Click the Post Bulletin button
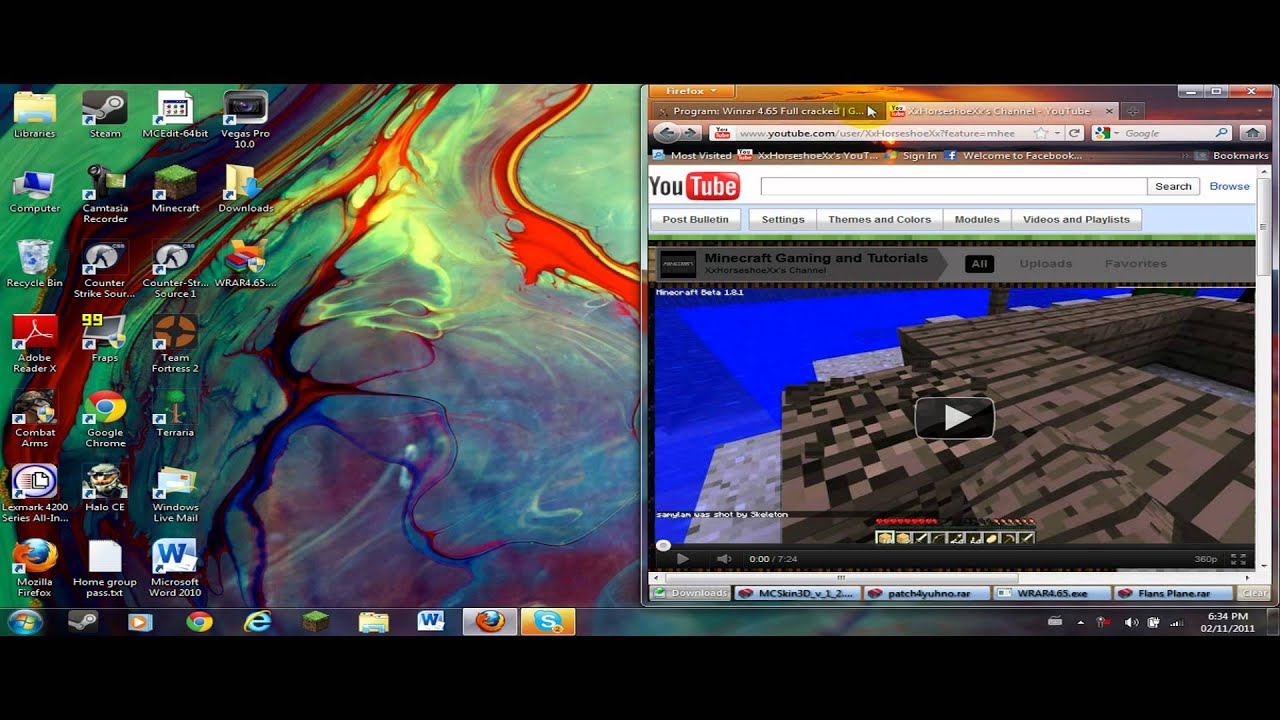 coord(695,219)
